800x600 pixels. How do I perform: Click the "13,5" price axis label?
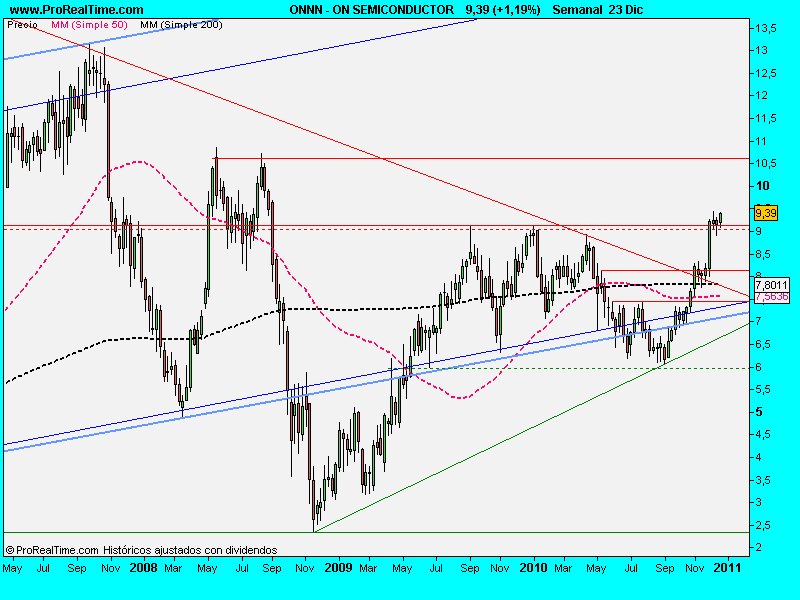766,28
